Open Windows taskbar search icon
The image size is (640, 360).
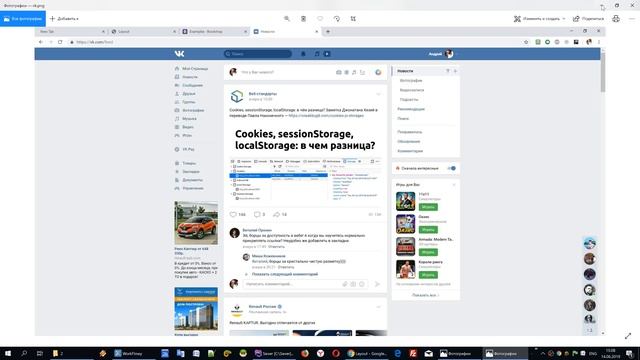[x=24, y=353]
